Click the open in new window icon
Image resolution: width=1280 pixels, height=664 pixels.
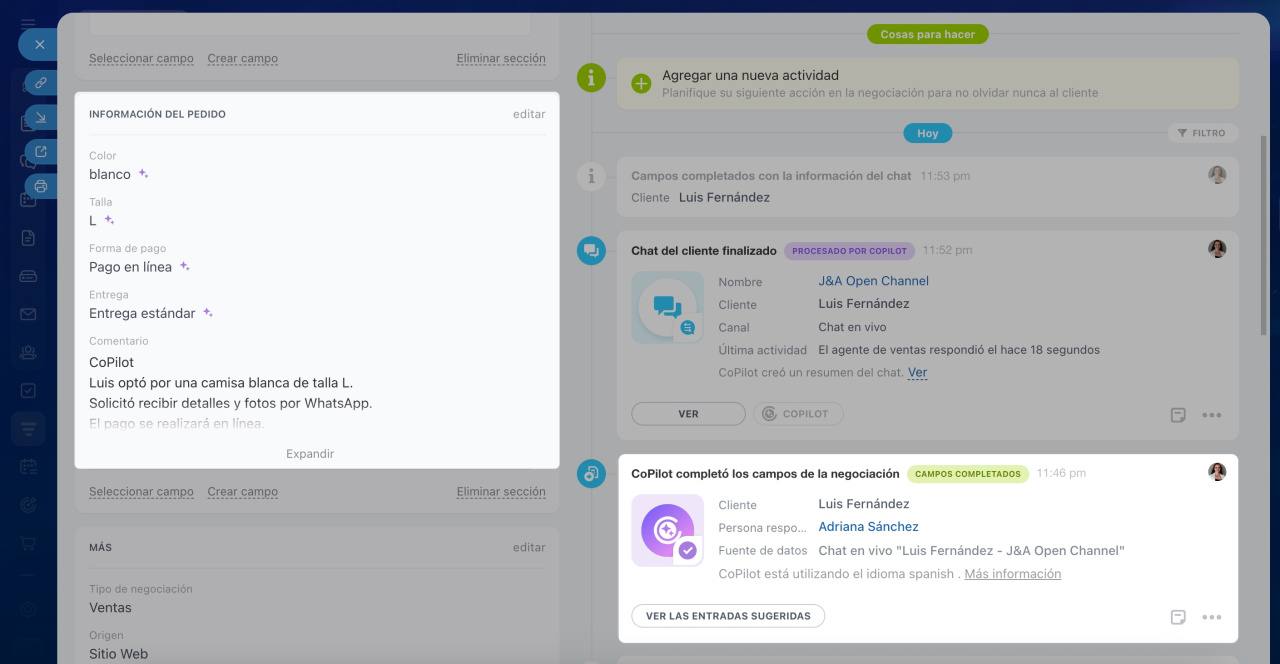[41, 152]
